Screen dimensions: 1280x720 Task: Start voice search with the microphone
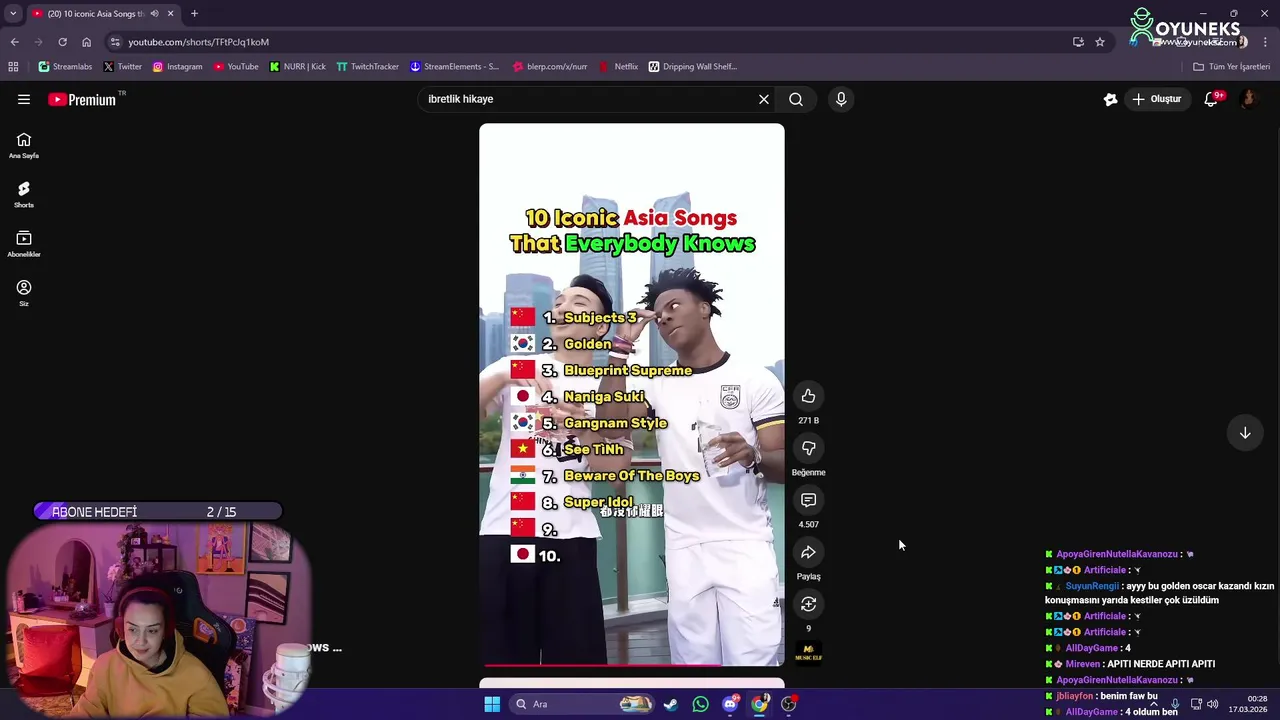841,99
